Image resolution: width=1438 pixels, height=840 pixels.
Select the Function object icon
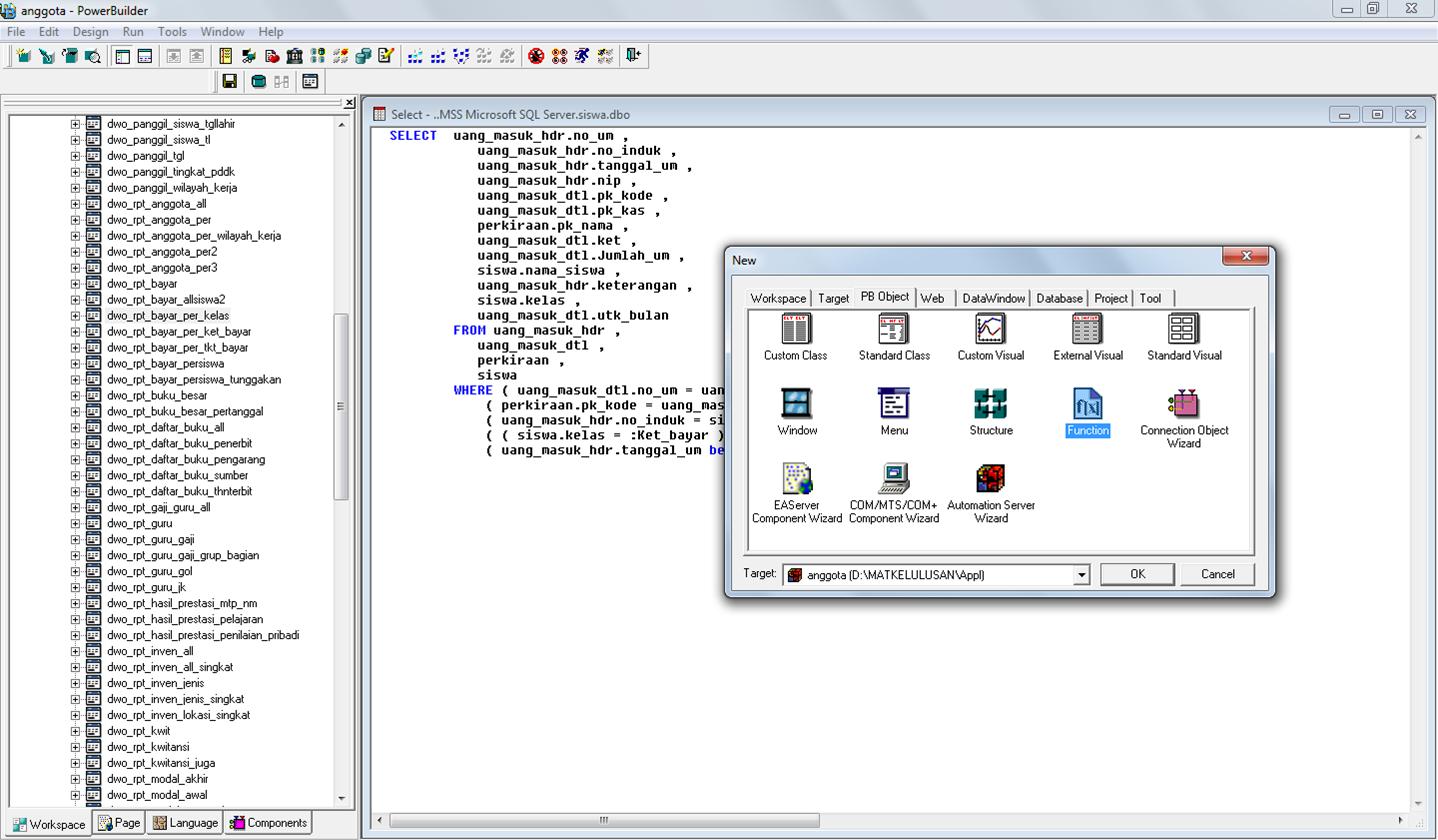pyautogui.click(x=1087, y=404)
